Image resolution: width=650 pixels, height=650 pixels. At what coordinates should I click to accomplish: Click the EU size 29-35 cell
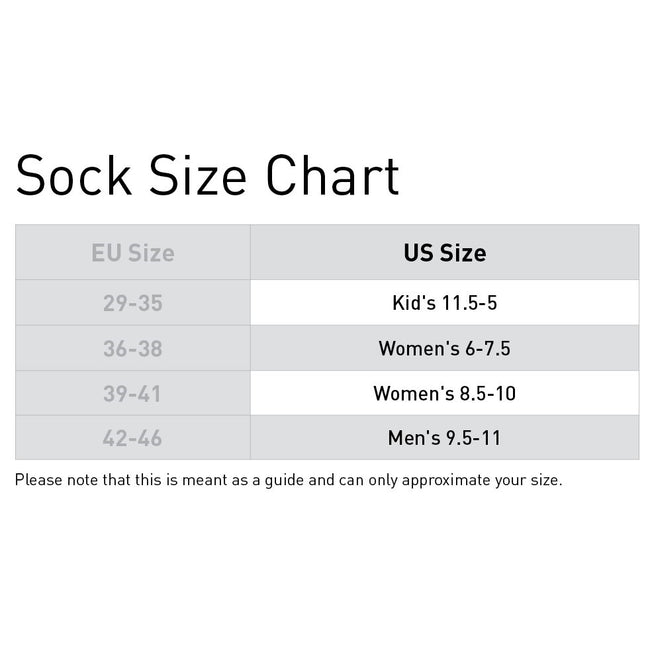pos(132,302)
